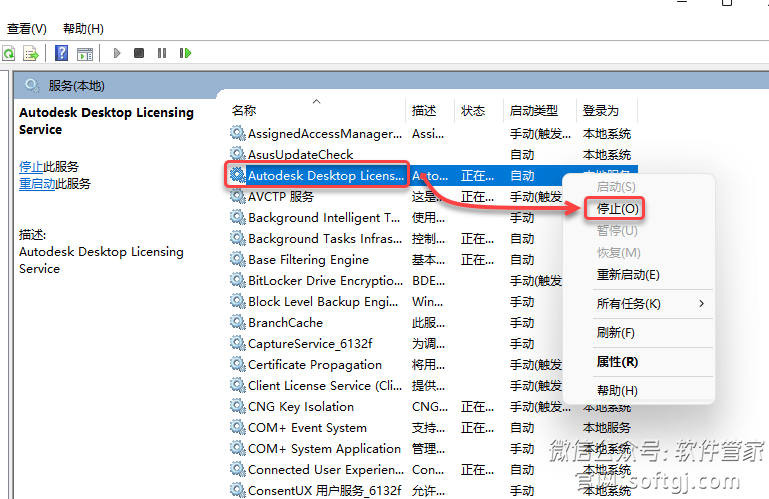Choose 停止(O) in the context menu
Image resolution: width=769 pixels, height=499 pixels.
pos(617,208)
